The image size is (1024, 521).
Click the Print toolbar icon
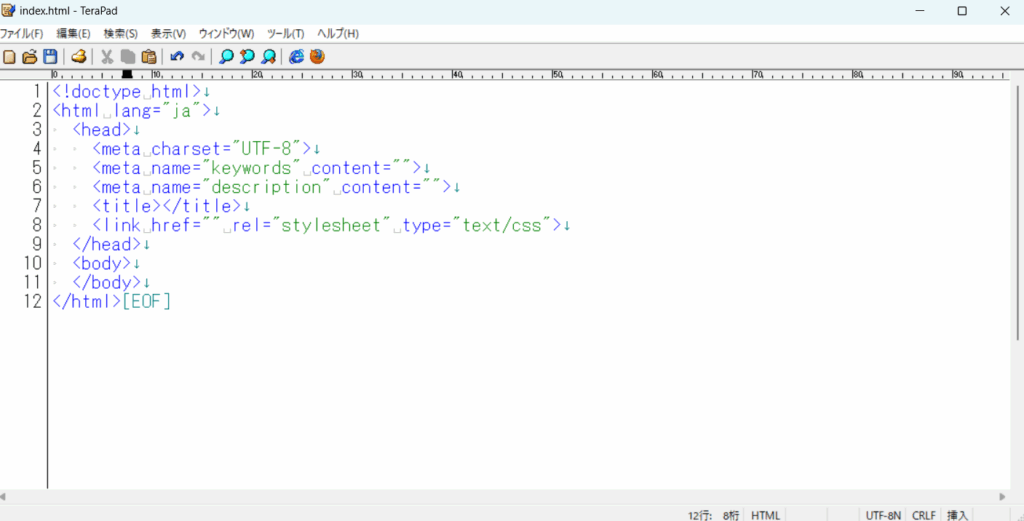[x=78, y=57]
